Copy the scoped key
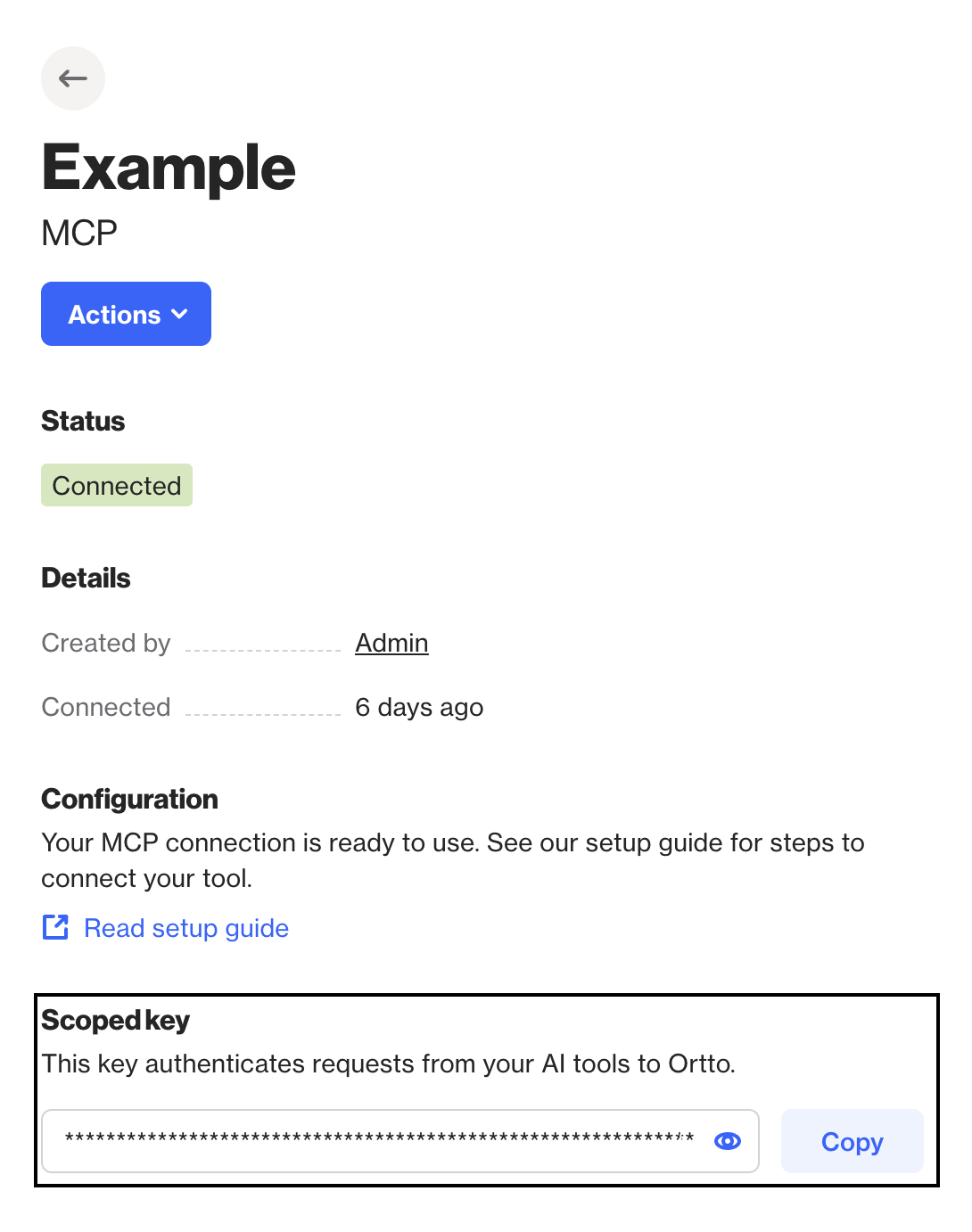 click(x=852, y=1141)
